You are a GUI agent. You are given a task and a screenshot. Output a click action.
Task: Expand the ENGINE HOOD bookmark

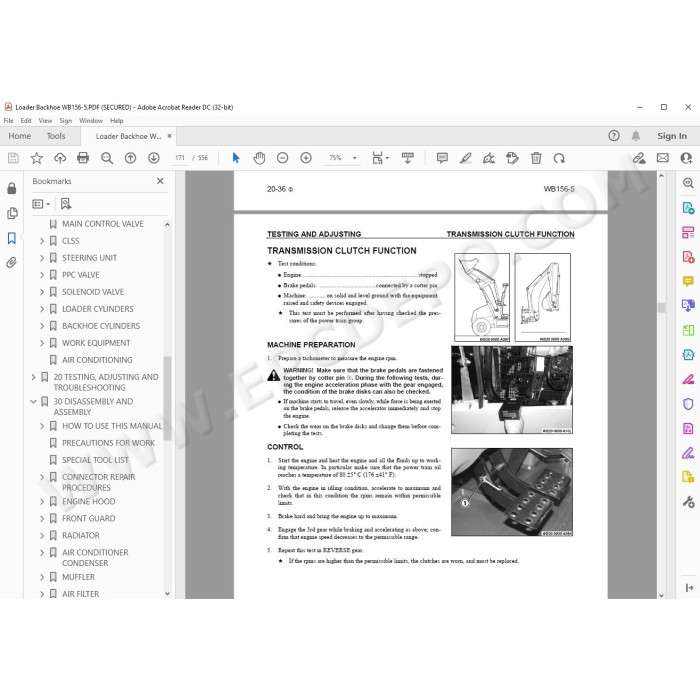point(42,502)
